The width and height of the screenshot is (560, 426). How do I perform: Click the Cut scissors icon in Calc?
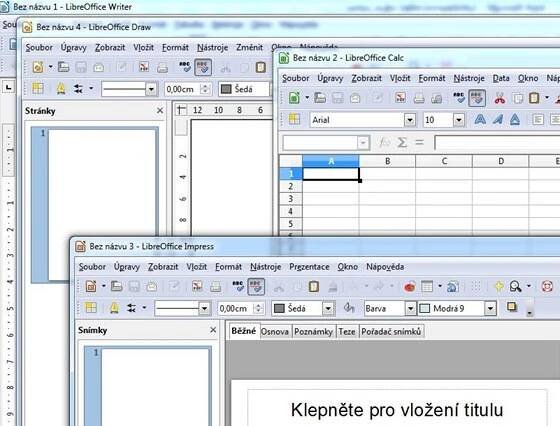500,98
